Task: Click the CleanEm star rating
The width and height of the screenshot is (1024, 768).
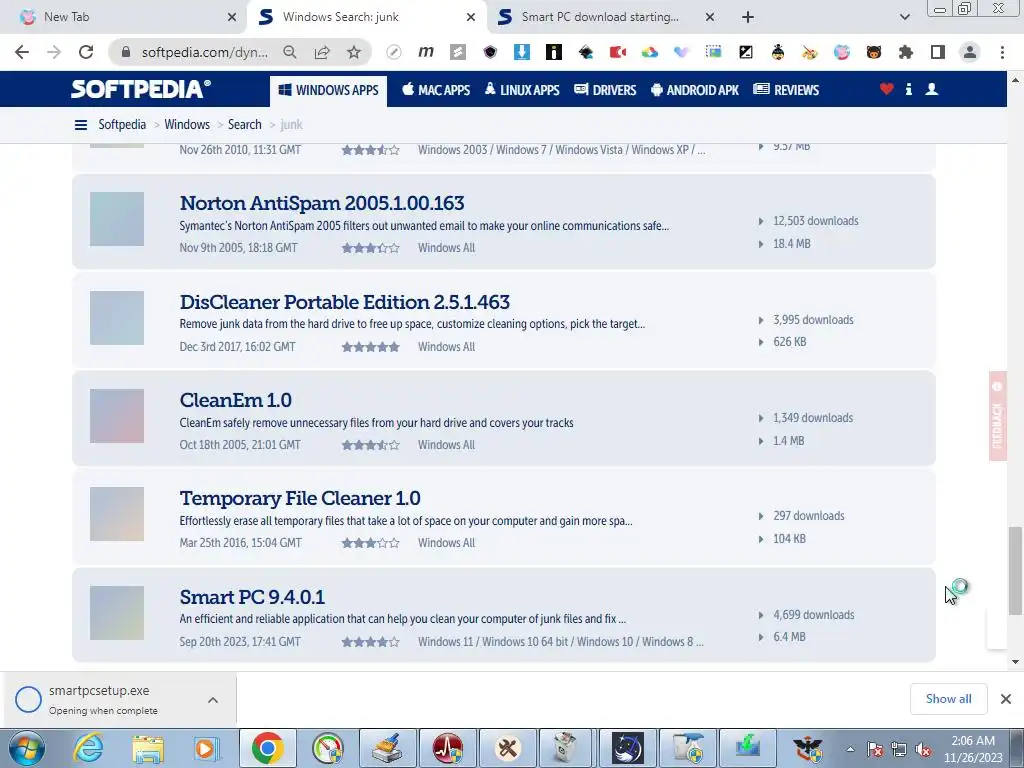Action: pos(370,445)
